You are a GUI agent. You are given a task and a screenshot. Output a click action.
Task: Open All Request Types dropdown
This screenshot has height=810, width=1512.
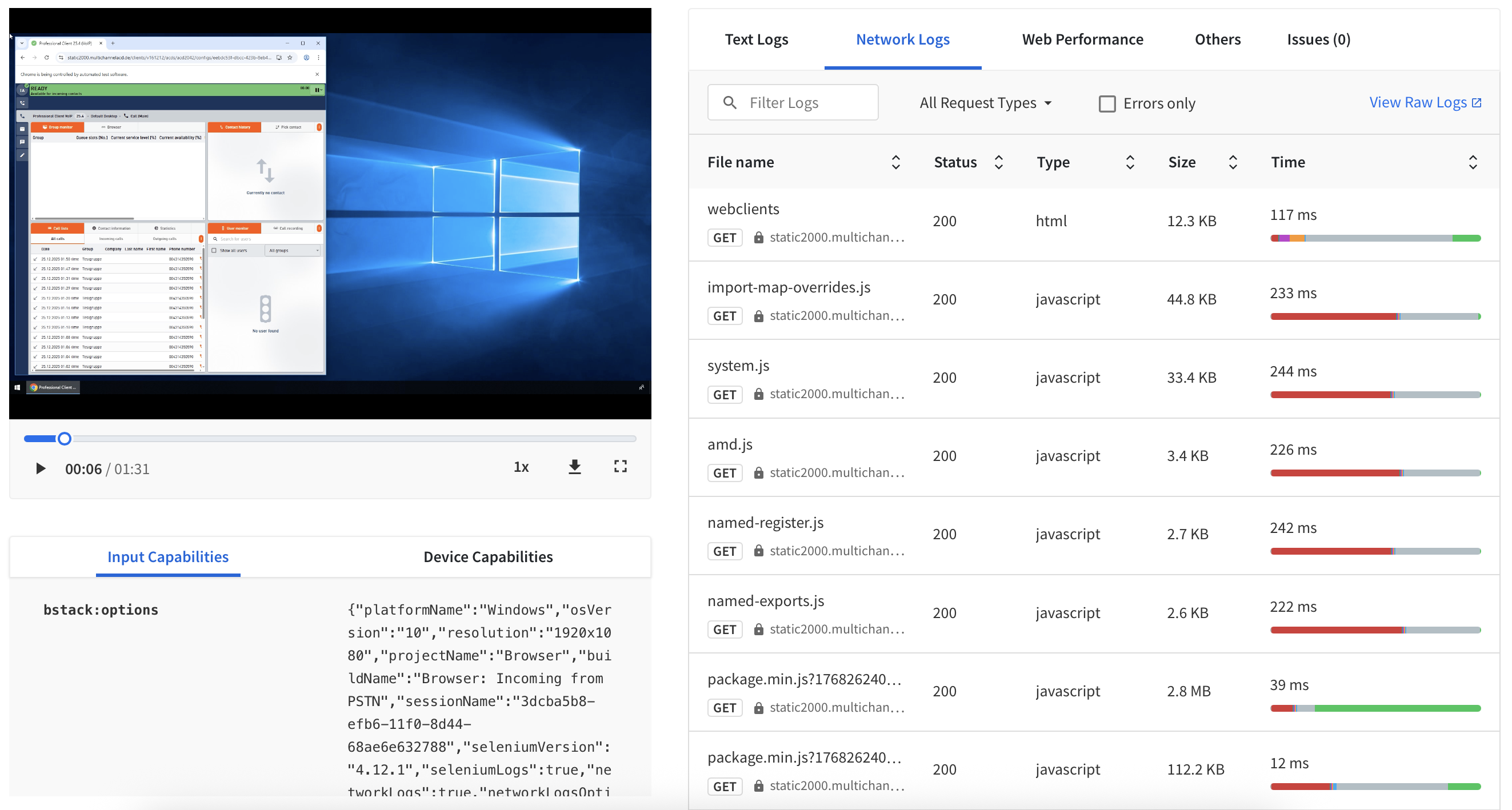click(x=985, y=103)
